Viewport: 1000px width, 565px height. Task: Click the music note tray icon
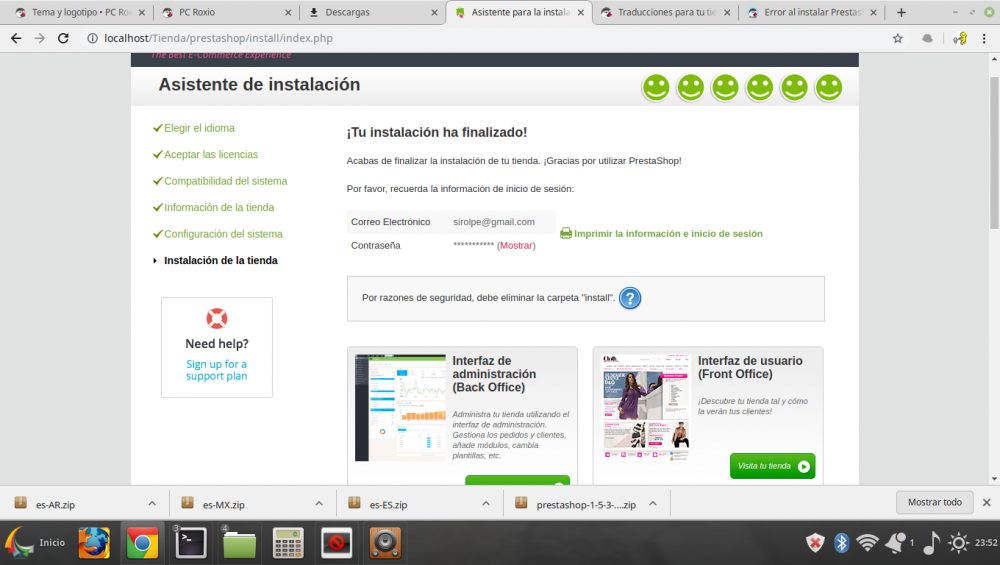tap(931, 543)
